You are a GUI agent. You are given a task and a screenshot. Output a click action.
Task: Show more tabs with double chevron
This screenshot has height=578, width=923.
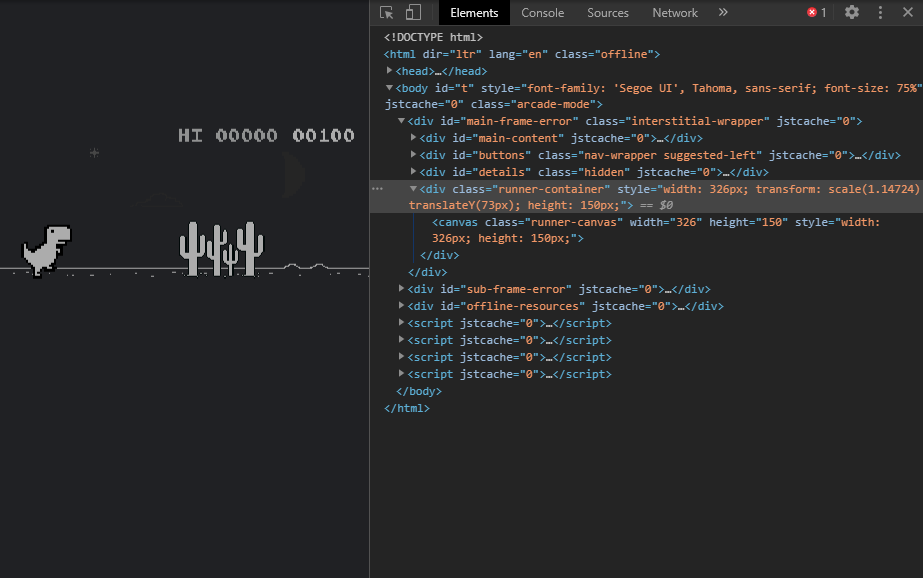(x=723, y=13)
